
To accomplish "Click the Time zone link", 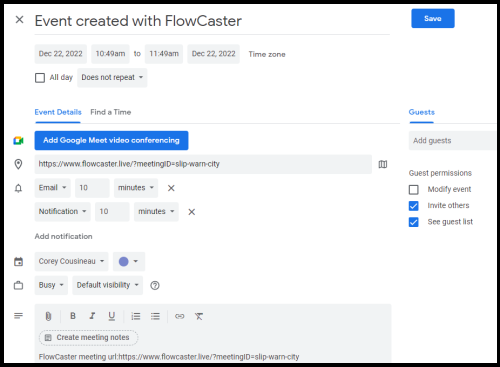I will [267, 54].
